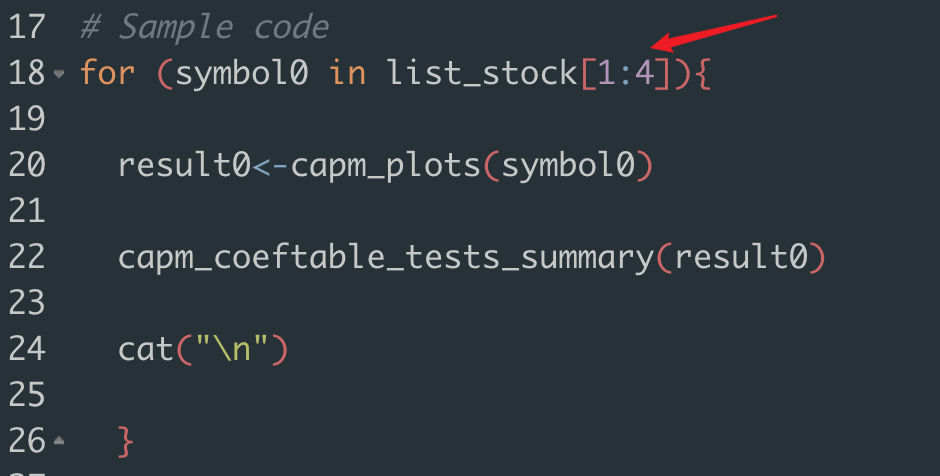Screen dimensions: 940x476
Task: Click the 'for' keyword on line 18
Action: [107, 73]
